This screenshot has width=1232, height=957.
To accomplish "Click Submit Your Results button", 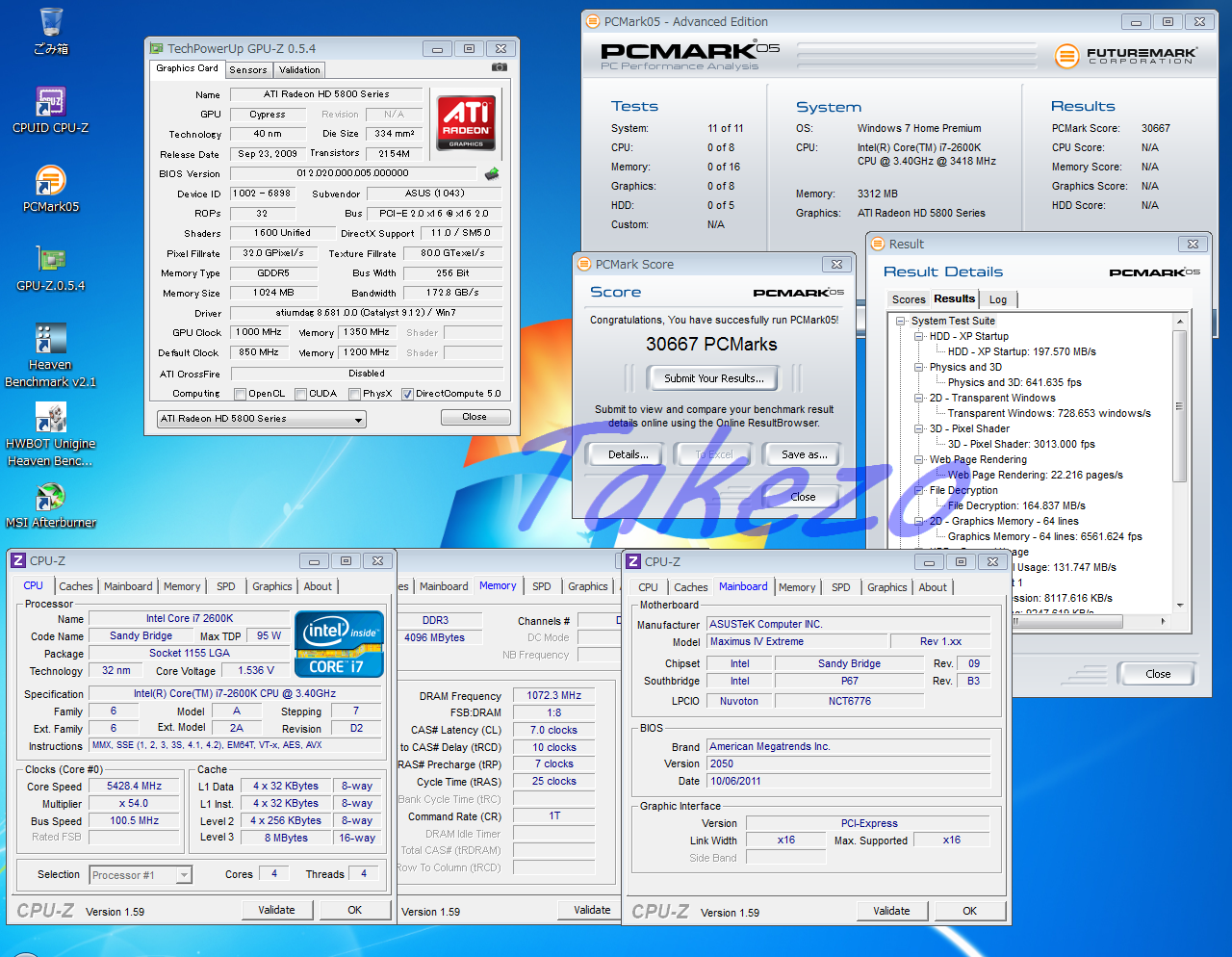I will pos(714,378).
